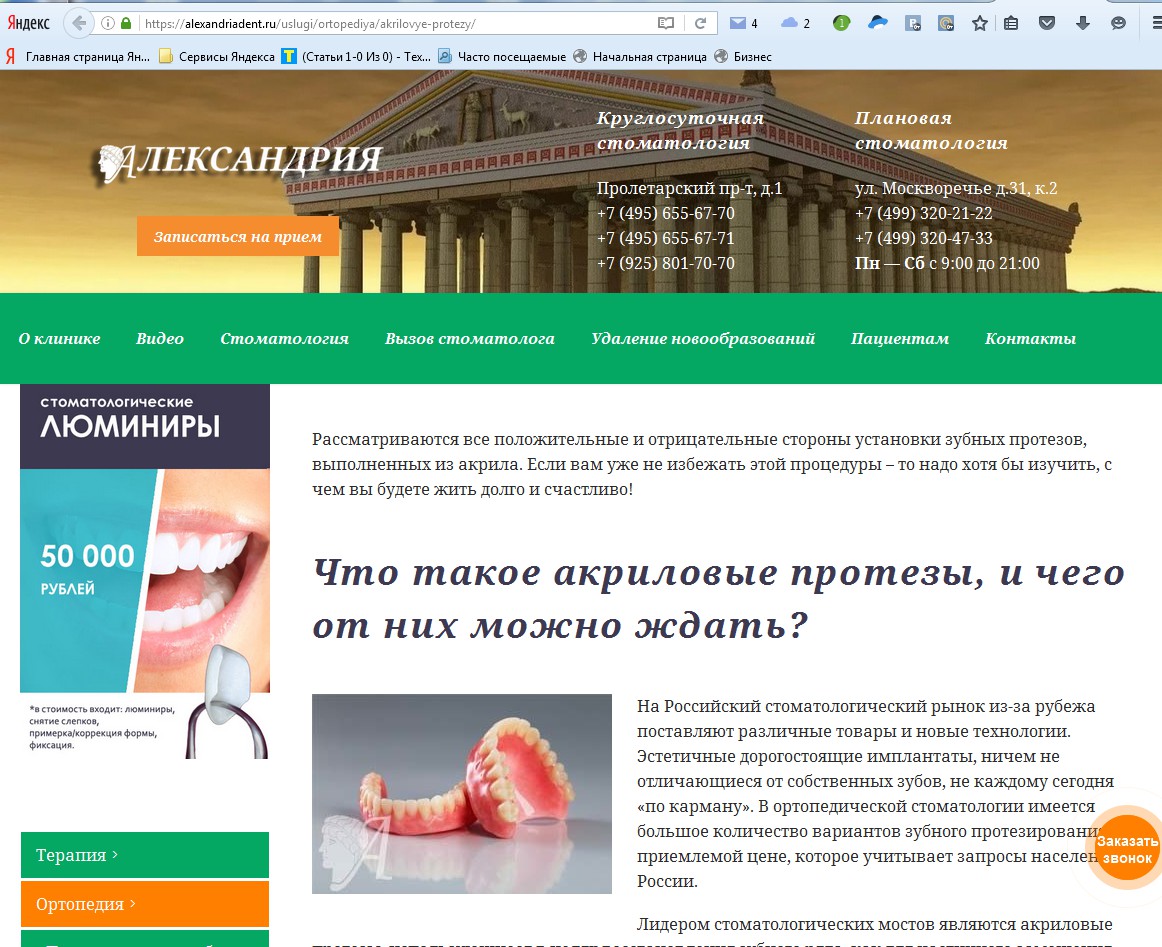Open the chat smiley toolbar icon
Screen dimensions: 1162x947
pos(1118,24)
